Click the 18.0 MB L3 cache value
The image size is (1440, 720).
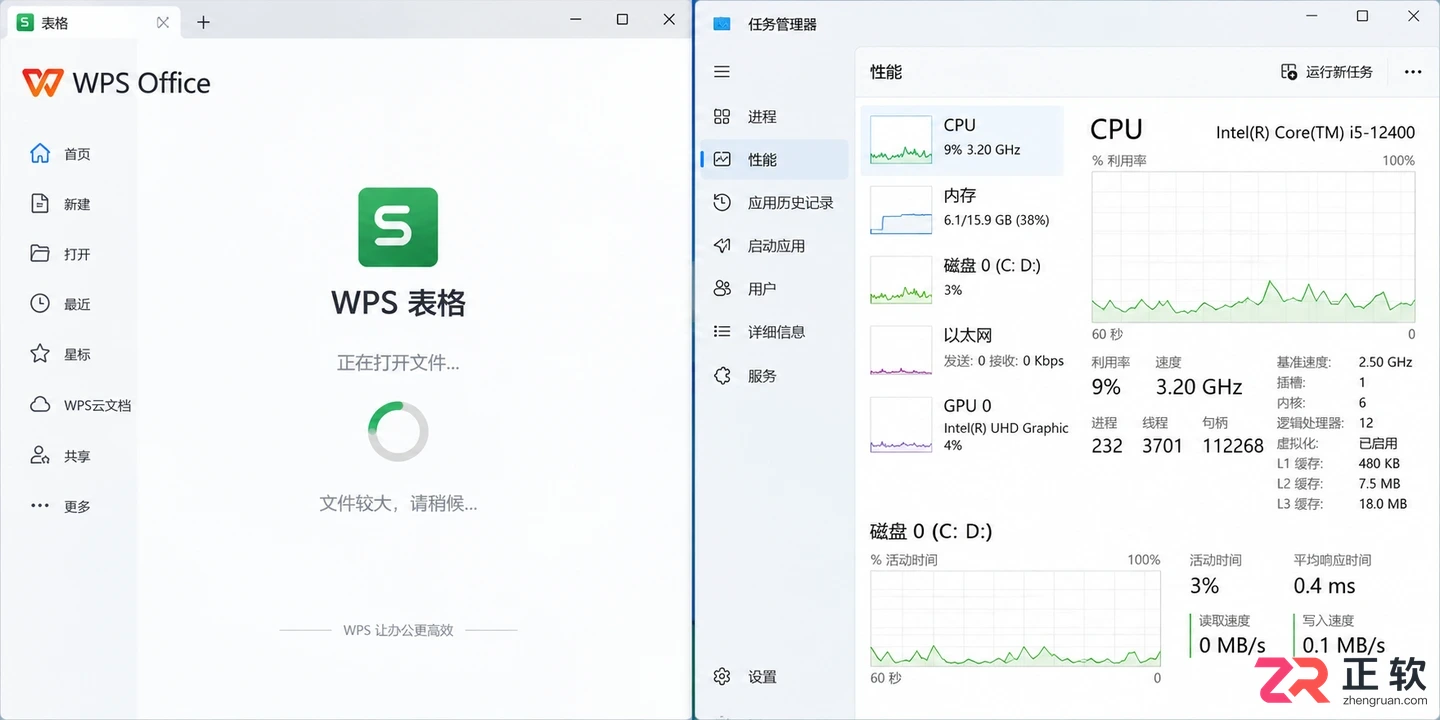tap(1383, 504)
